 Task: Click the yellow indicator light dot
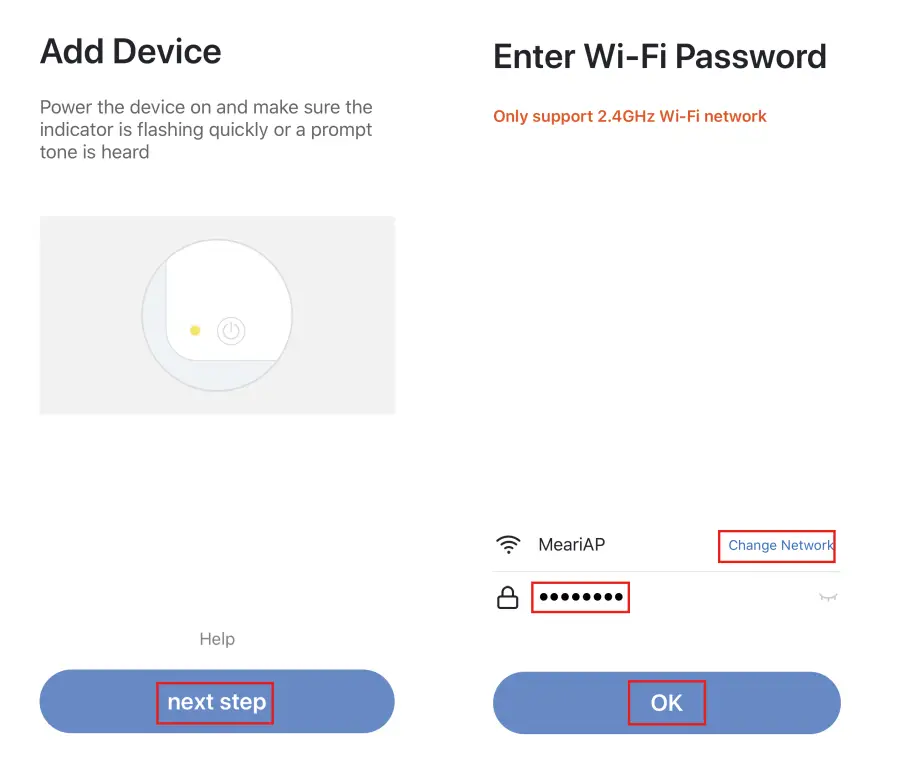click(x=195, y=330)
